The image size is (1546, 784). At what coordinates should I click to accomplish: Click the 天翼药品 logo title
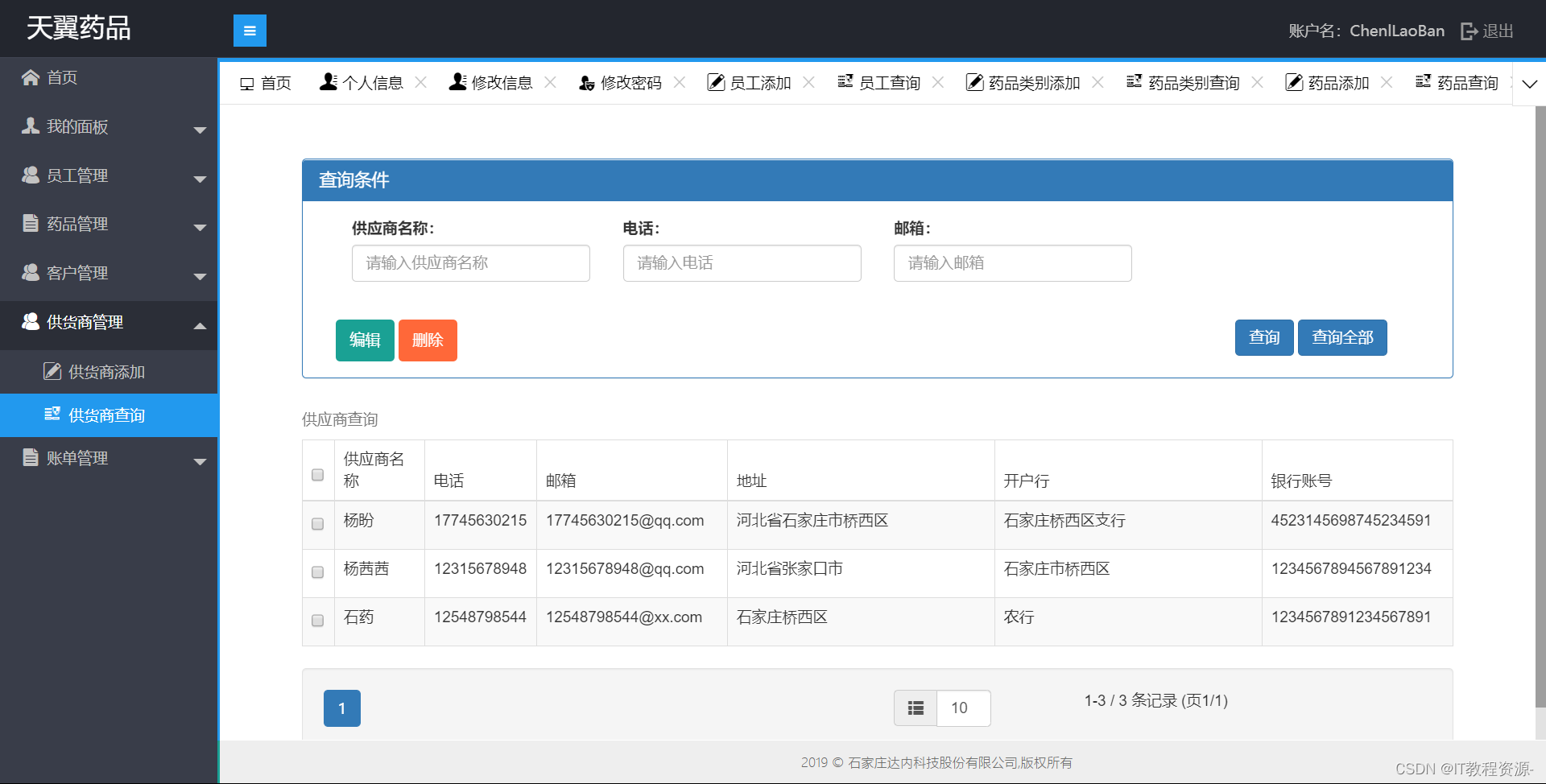[x=79, y=28]
